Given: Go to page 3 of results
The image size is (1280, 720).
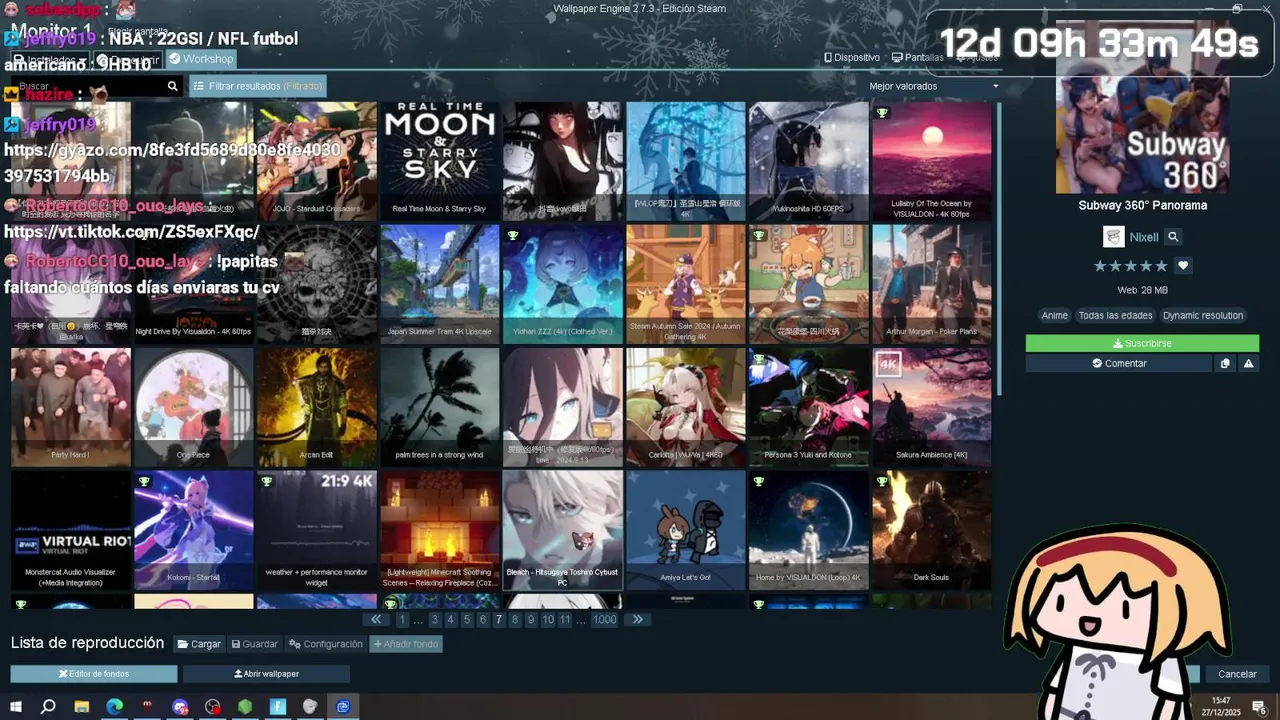Looking at the screenshot, I should [434, 620].
